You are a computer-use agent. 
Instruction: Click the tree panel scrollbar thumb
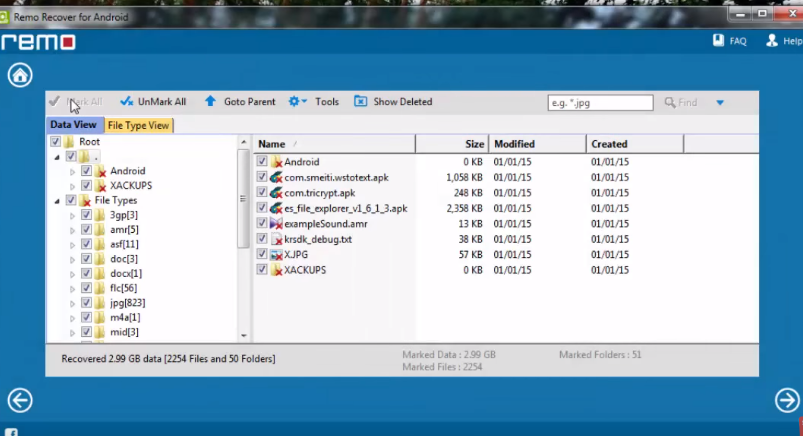[x=243, y=199]
